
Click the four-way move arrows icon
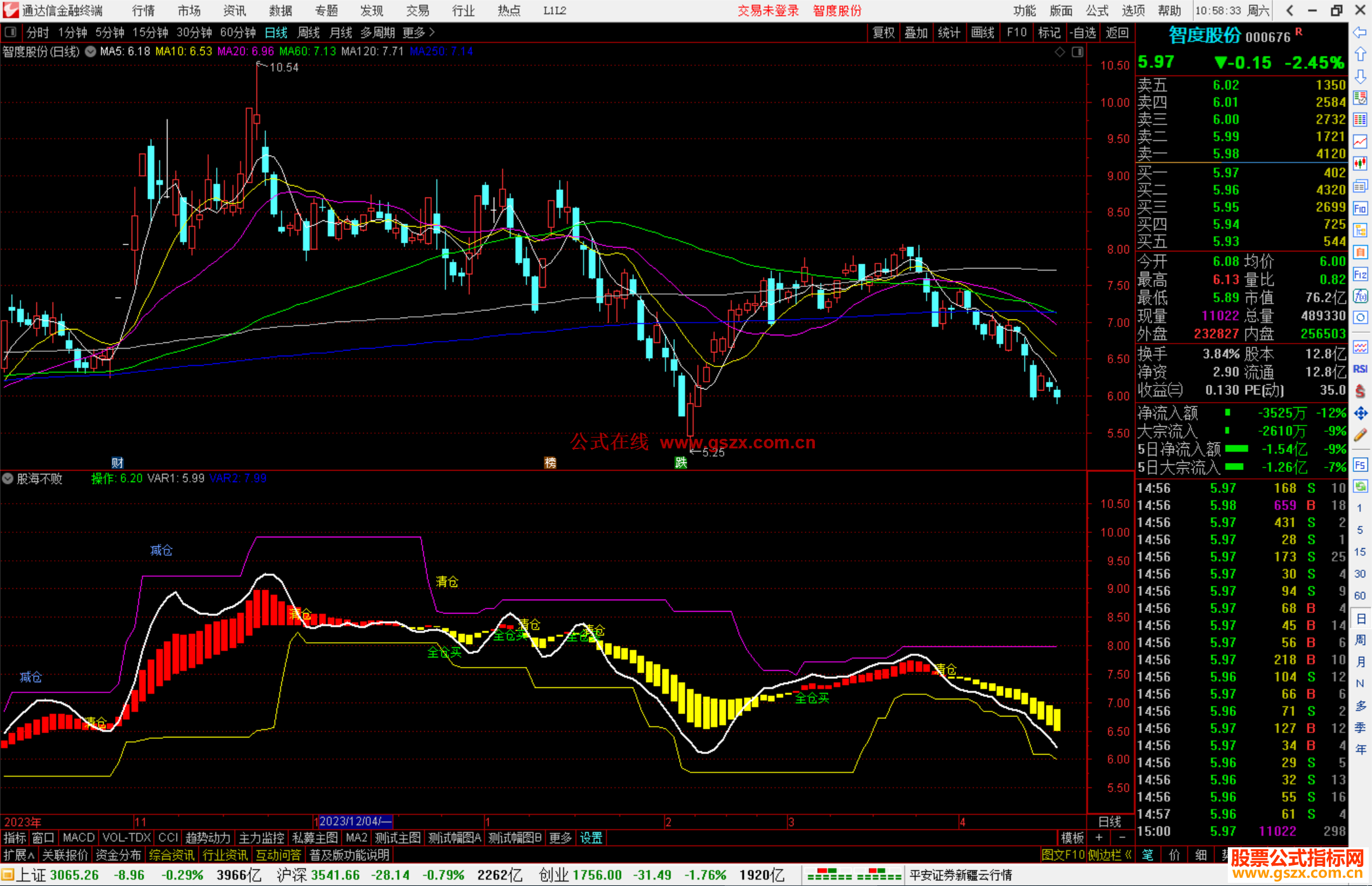tap(1360, 413)
